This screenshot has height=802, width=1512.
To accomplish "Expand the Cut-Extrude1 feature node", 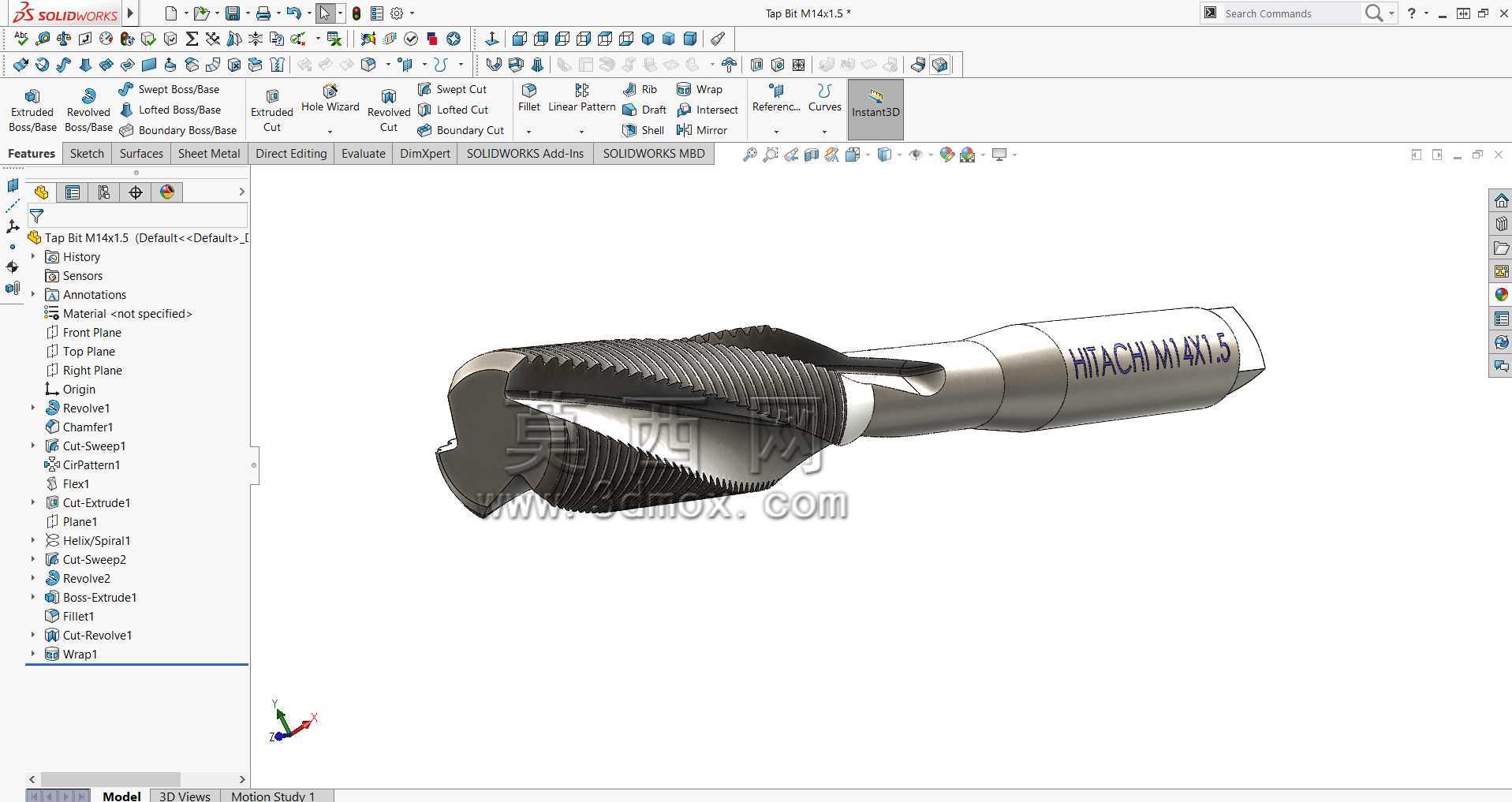I will pyautogui.click(x=33, y=502).
